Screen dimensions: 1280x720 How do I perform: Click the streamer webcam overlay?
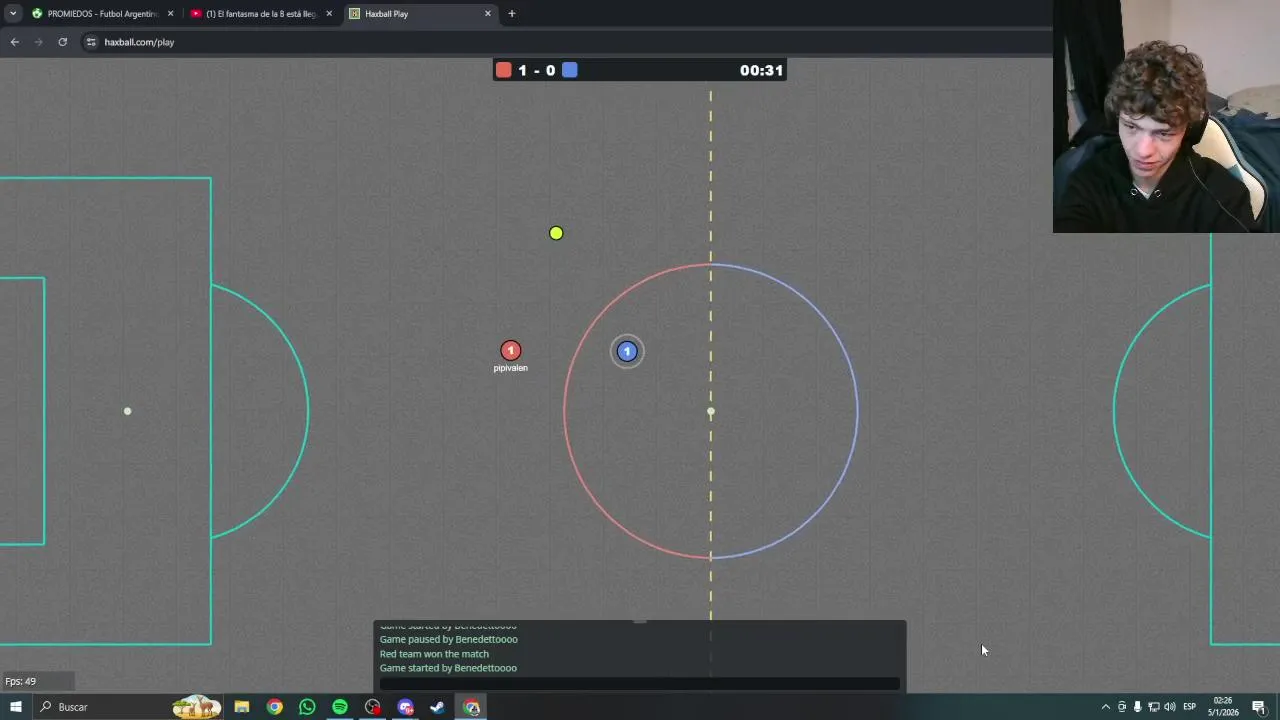point(1166,116)
